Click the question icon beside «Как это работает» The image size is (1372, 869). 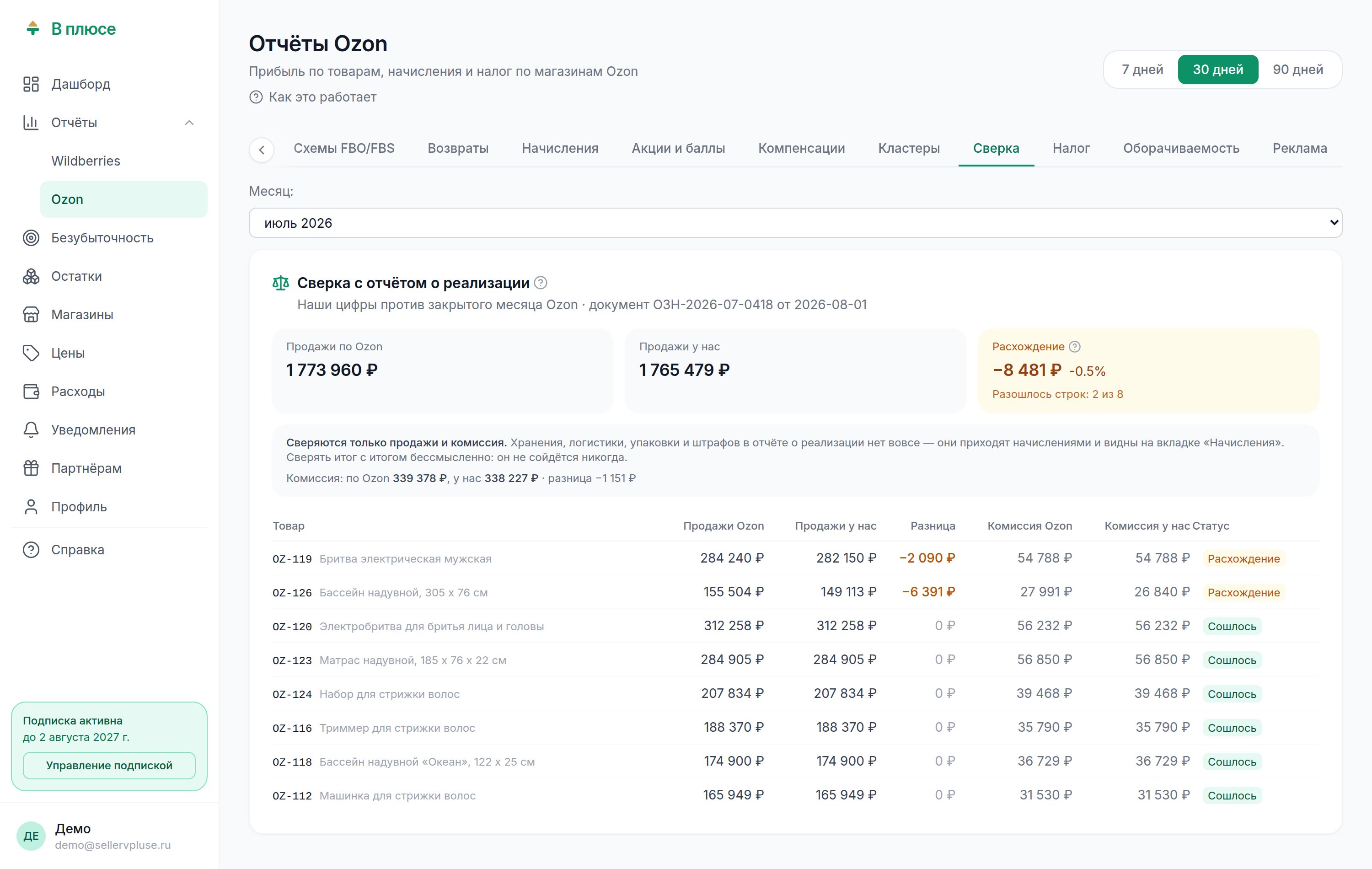pyautogui.click(x=256, y=97)
